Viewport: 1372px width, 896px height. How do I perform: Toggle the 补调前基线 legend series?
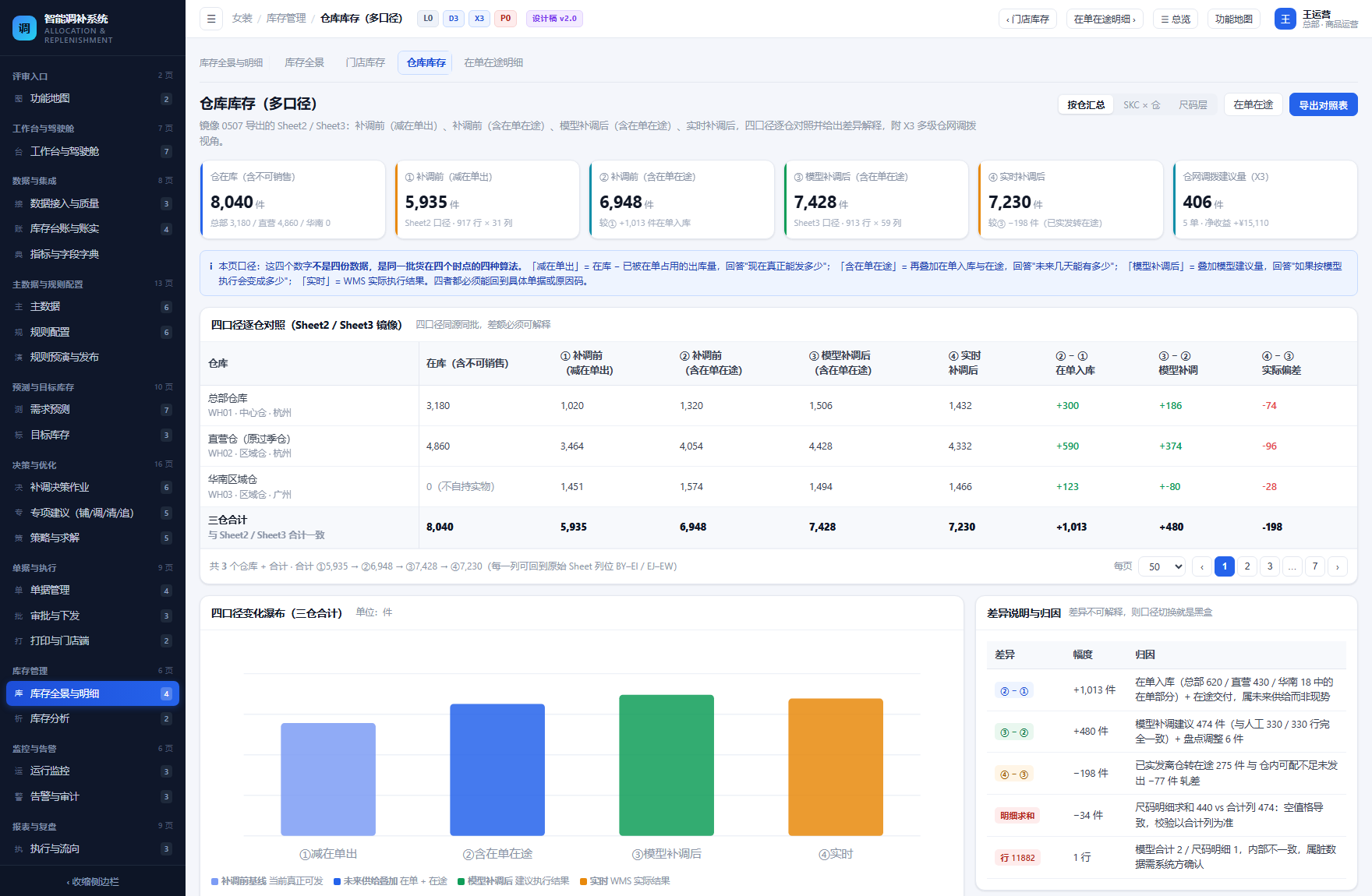click(x=267, y=881)
